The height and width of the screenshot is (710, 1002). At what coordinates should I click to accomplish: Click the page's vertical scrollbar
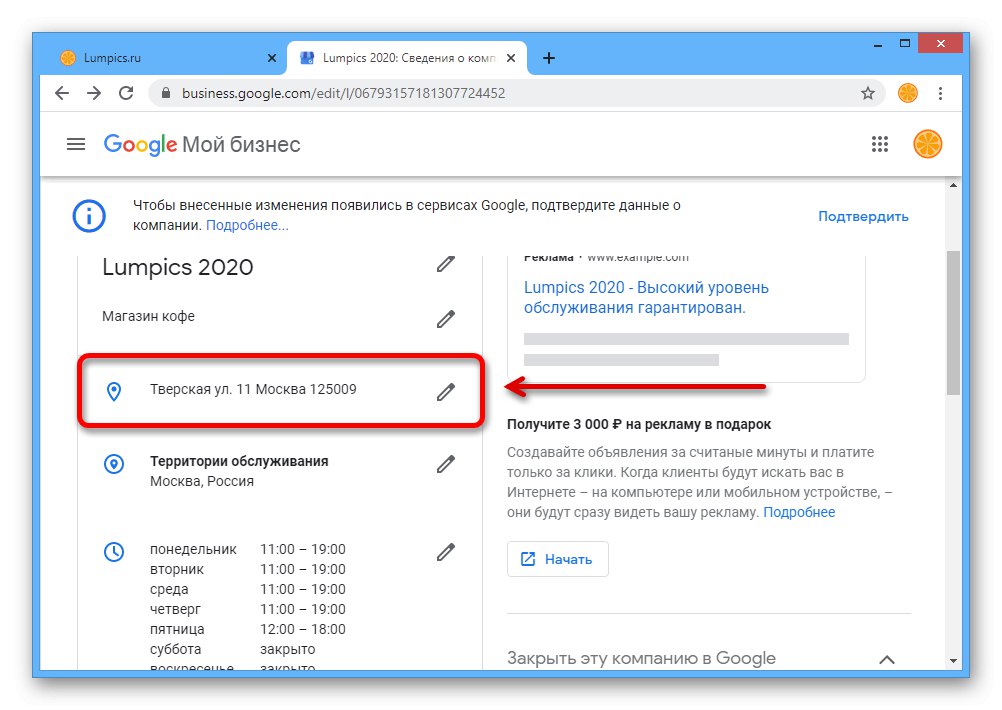tap(953, 320)
